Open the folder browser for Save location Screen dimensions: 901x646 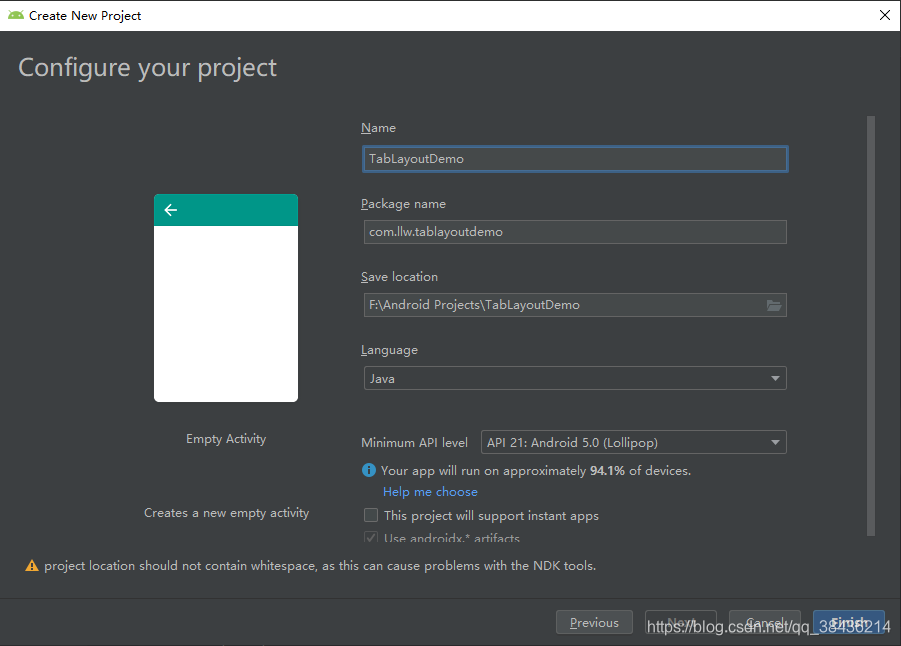(x=774, y=305)
